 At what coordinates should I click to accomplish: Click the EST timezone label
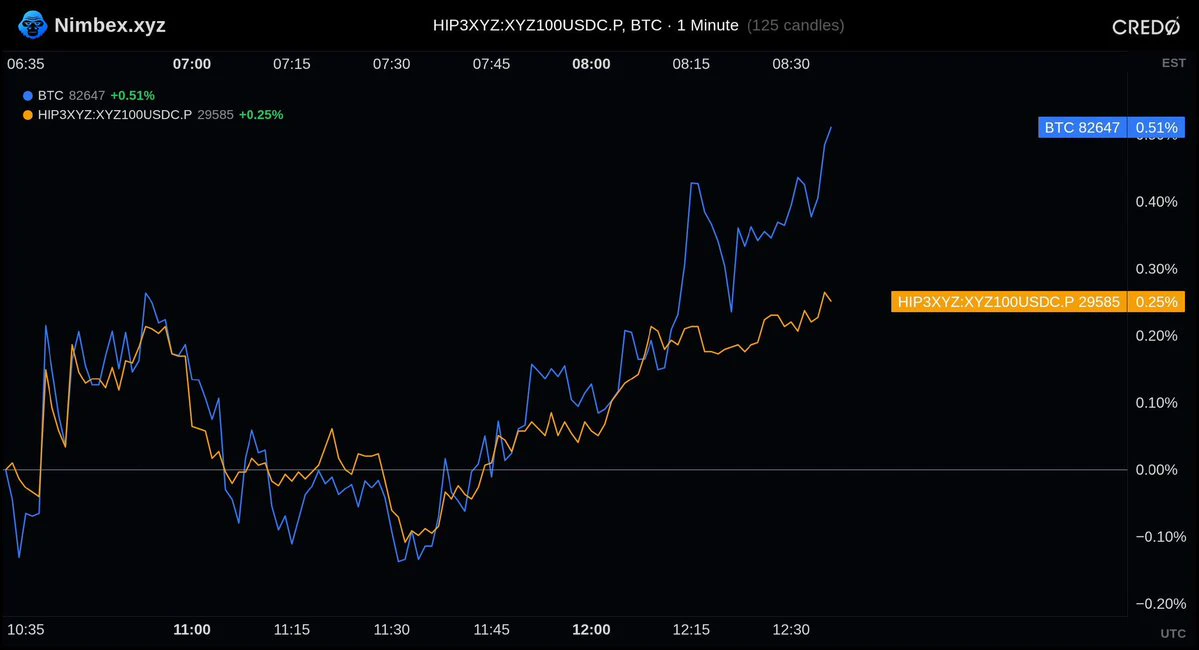(x=1174, y=63)
